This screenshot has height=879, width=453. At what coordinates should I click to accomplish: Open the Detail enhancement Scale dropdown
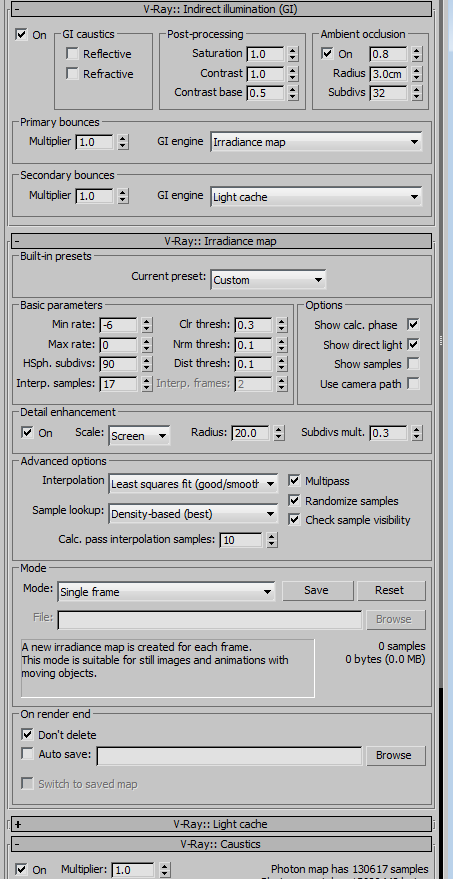[x=139, y=436]
